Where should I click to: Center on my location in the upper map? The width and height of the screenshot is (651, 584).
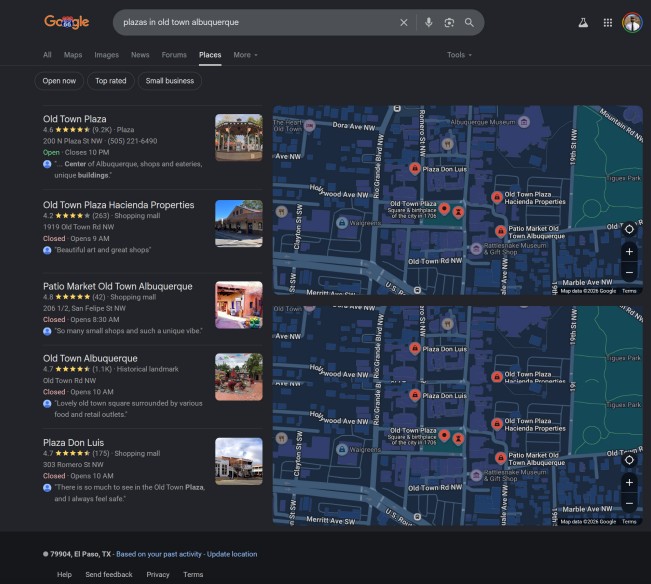tap(629, 229)
